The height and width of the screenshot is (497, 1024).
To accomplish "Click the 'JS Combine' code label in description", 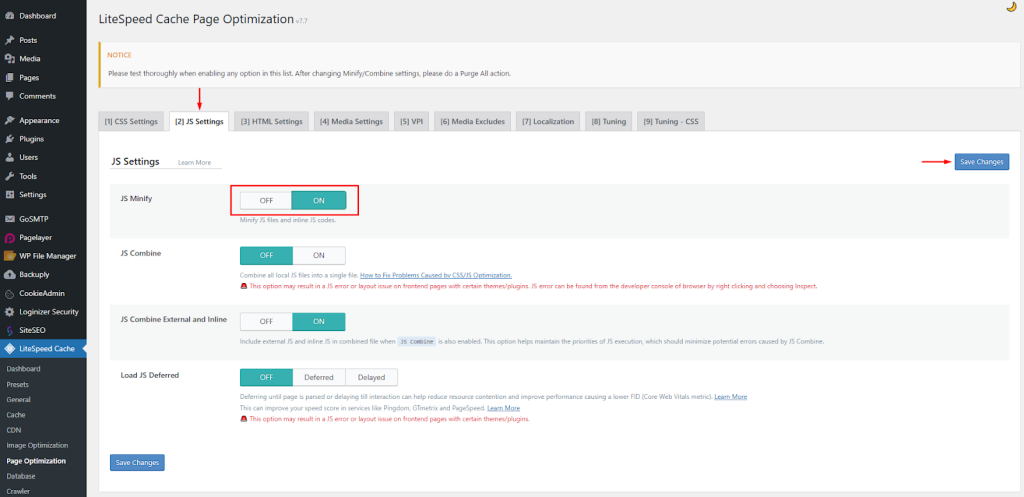I will tap(417, 342).
